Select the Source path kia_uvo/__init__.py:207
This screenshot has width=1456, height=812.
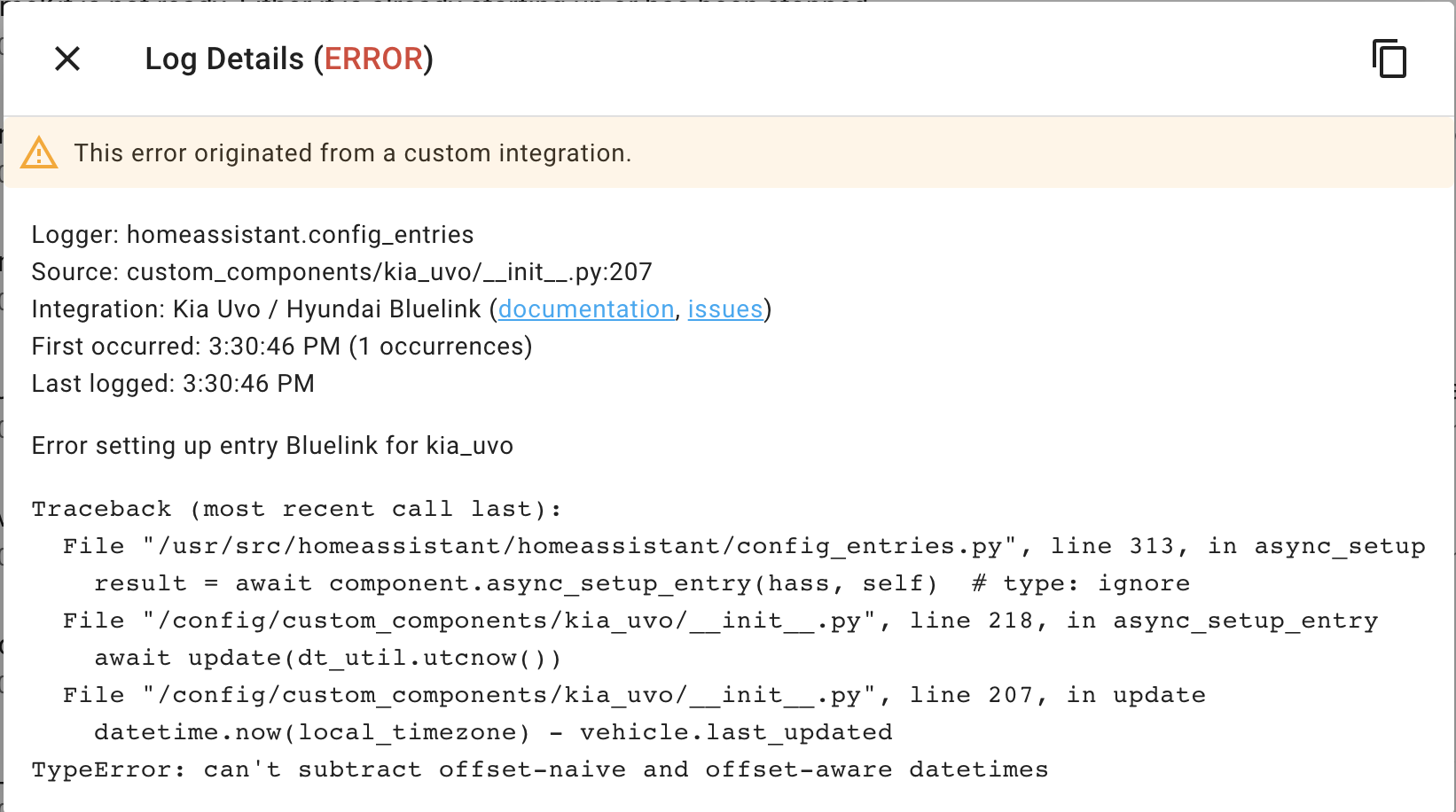click(341, 271)
